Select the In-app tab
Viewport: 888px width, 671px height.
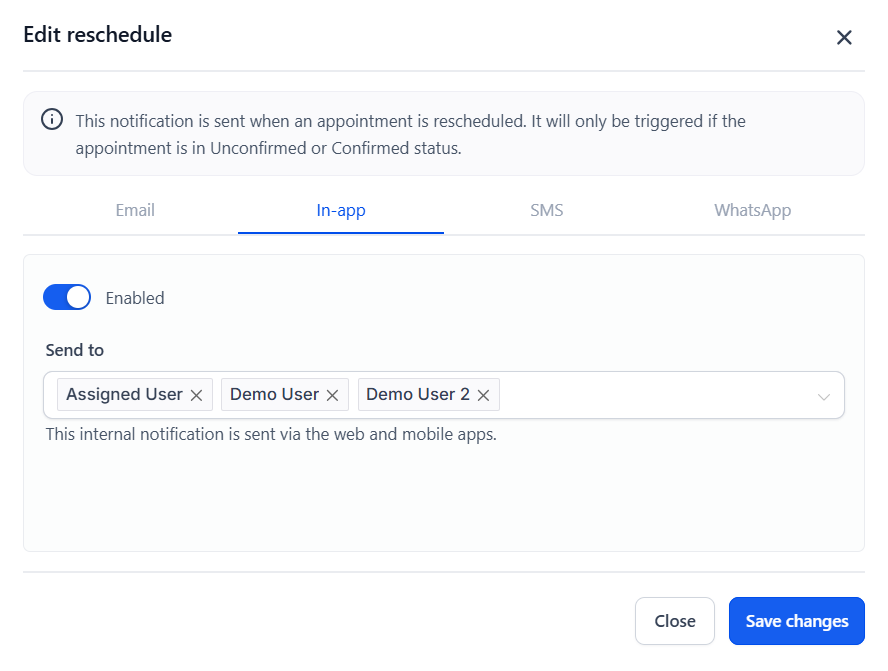(341, 210)
